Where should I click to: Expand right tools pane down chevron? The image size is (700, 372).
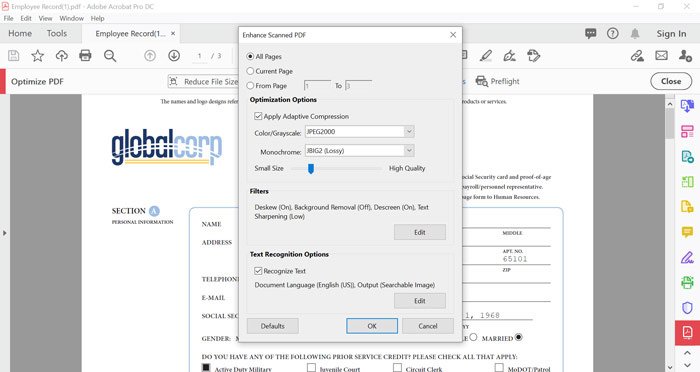[x=687, y=364]
